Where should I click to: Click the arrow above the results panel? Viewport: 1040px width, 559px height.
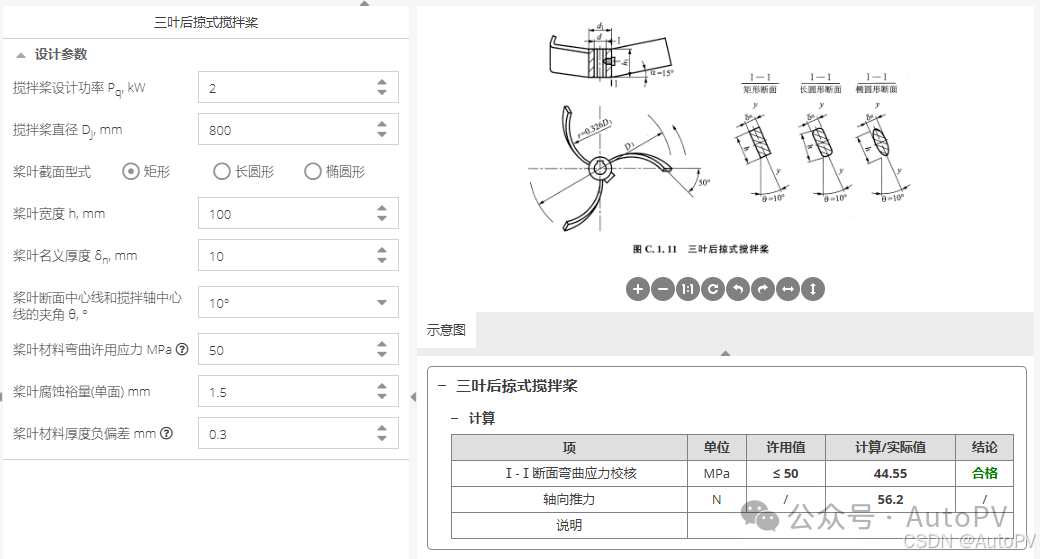726,353
